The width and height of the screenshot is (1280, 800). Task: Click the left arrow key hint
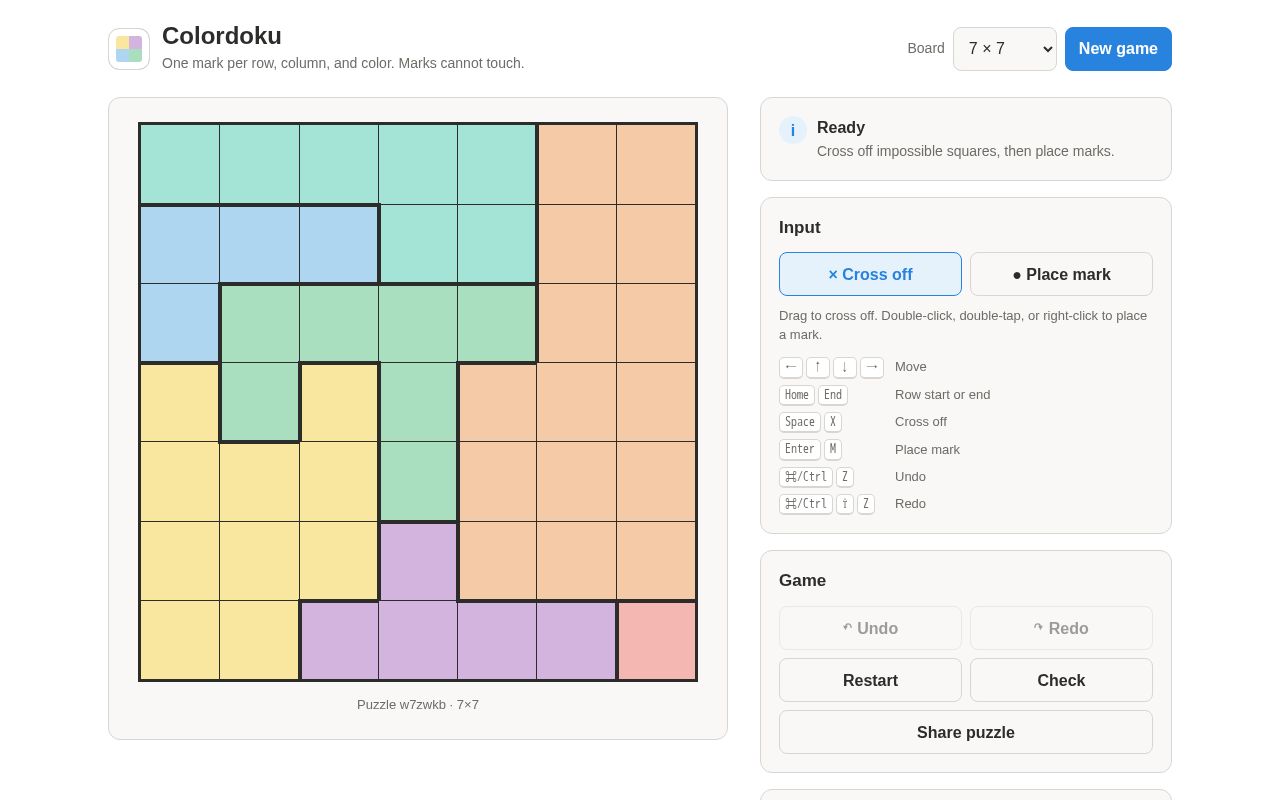[x=791, y=367]
